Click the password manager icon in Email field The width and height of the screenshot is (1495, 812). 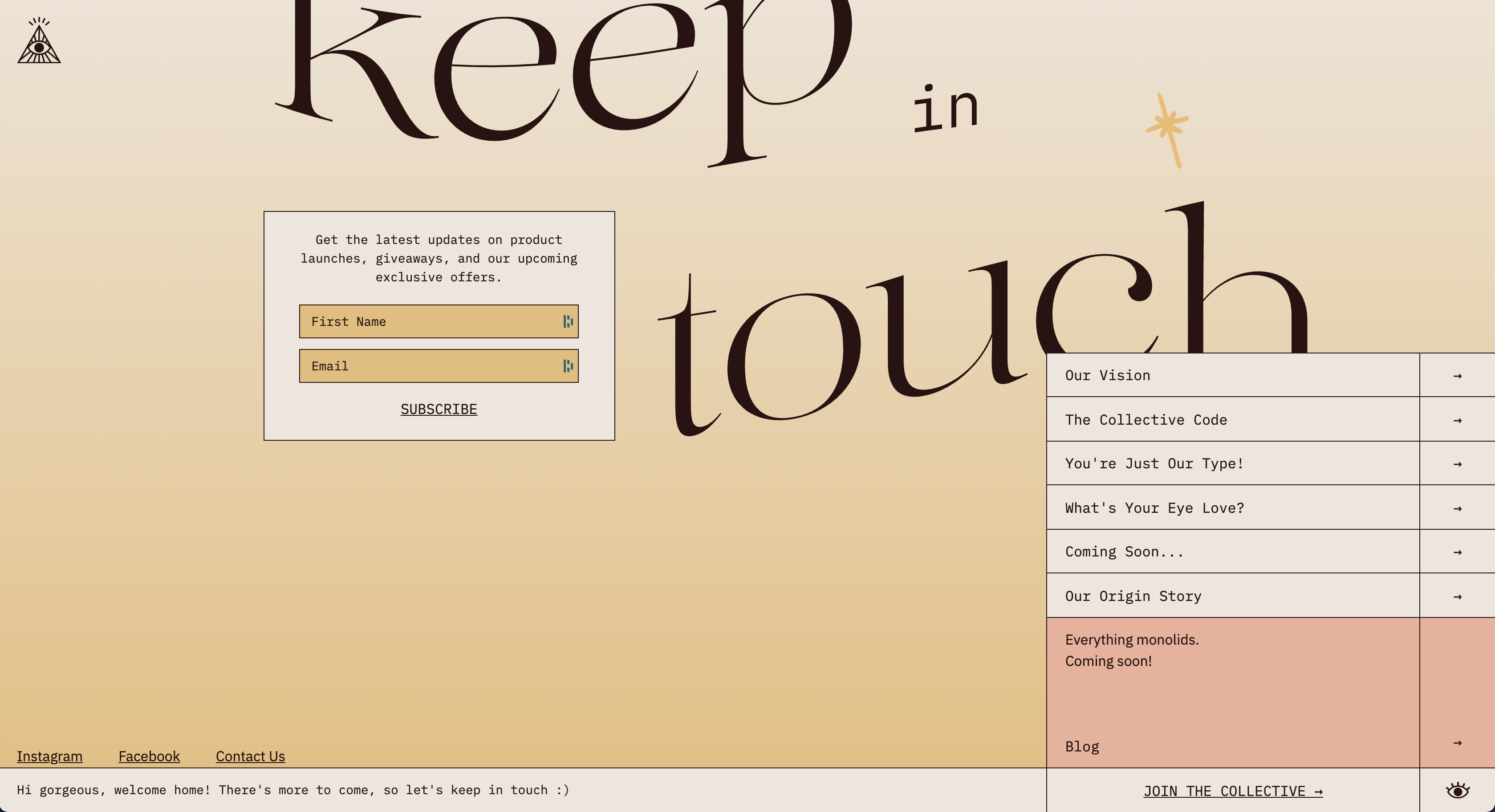point(568,365)
